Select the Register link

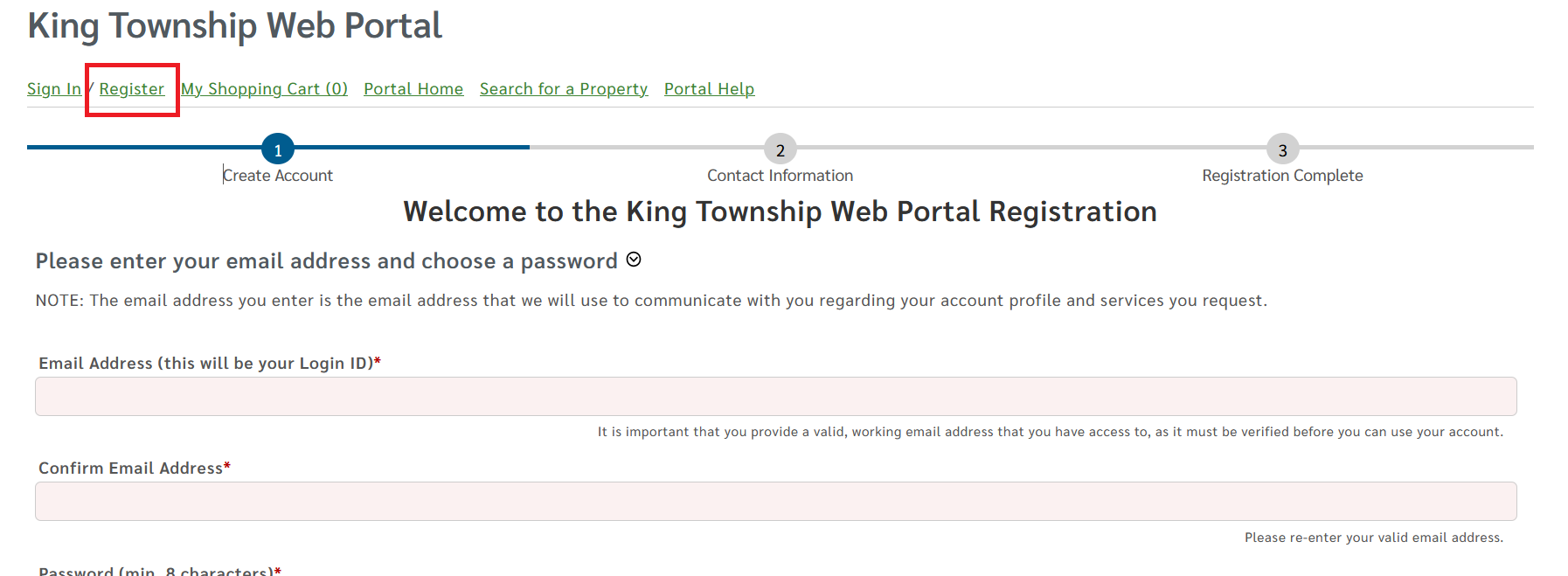[131, 88]
